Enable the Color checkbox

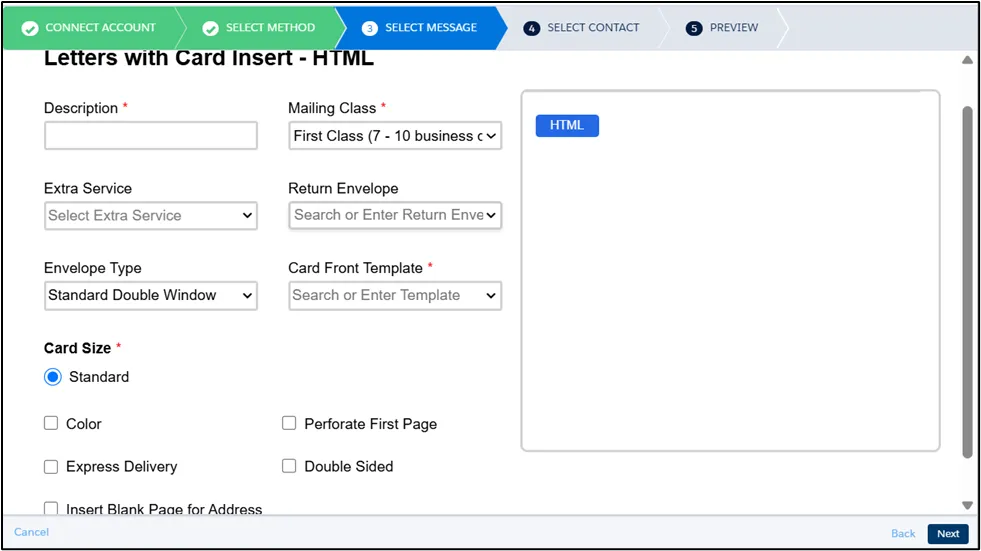click(51, 424)
